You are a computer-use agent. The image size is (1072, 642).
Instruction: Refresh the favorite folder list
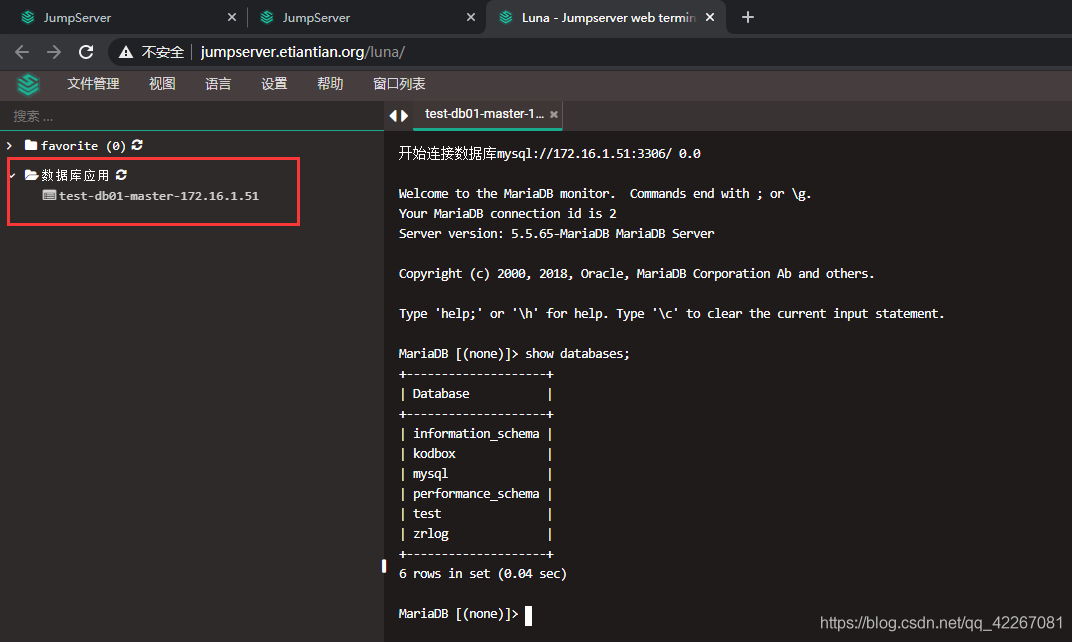(137, 145)
